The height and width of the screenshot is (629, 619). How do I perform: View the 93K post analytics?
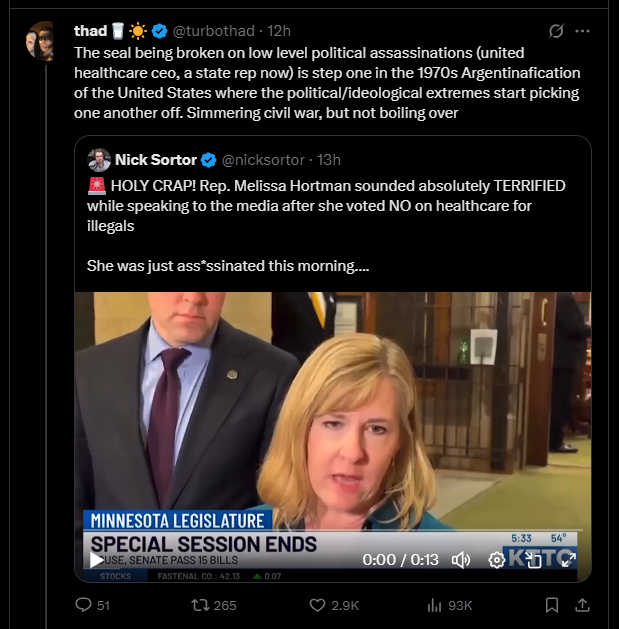pyautogui.click(x=434, y=605)
